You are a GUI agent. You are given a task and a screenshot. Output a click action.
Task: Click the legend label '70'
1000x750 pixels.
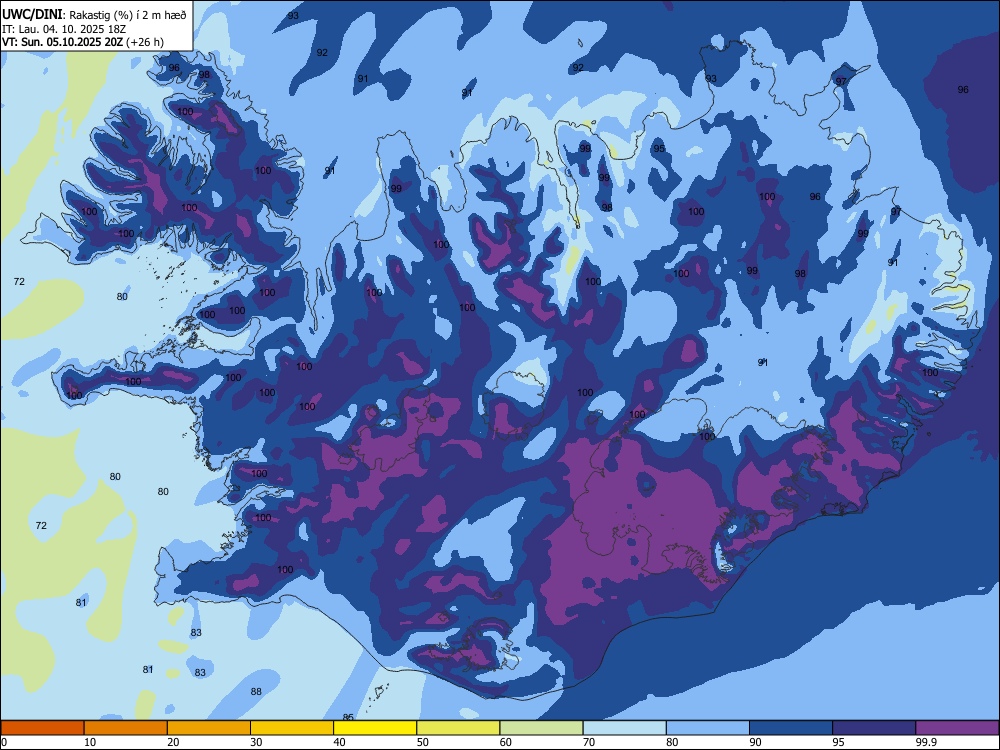coord(589,742)
